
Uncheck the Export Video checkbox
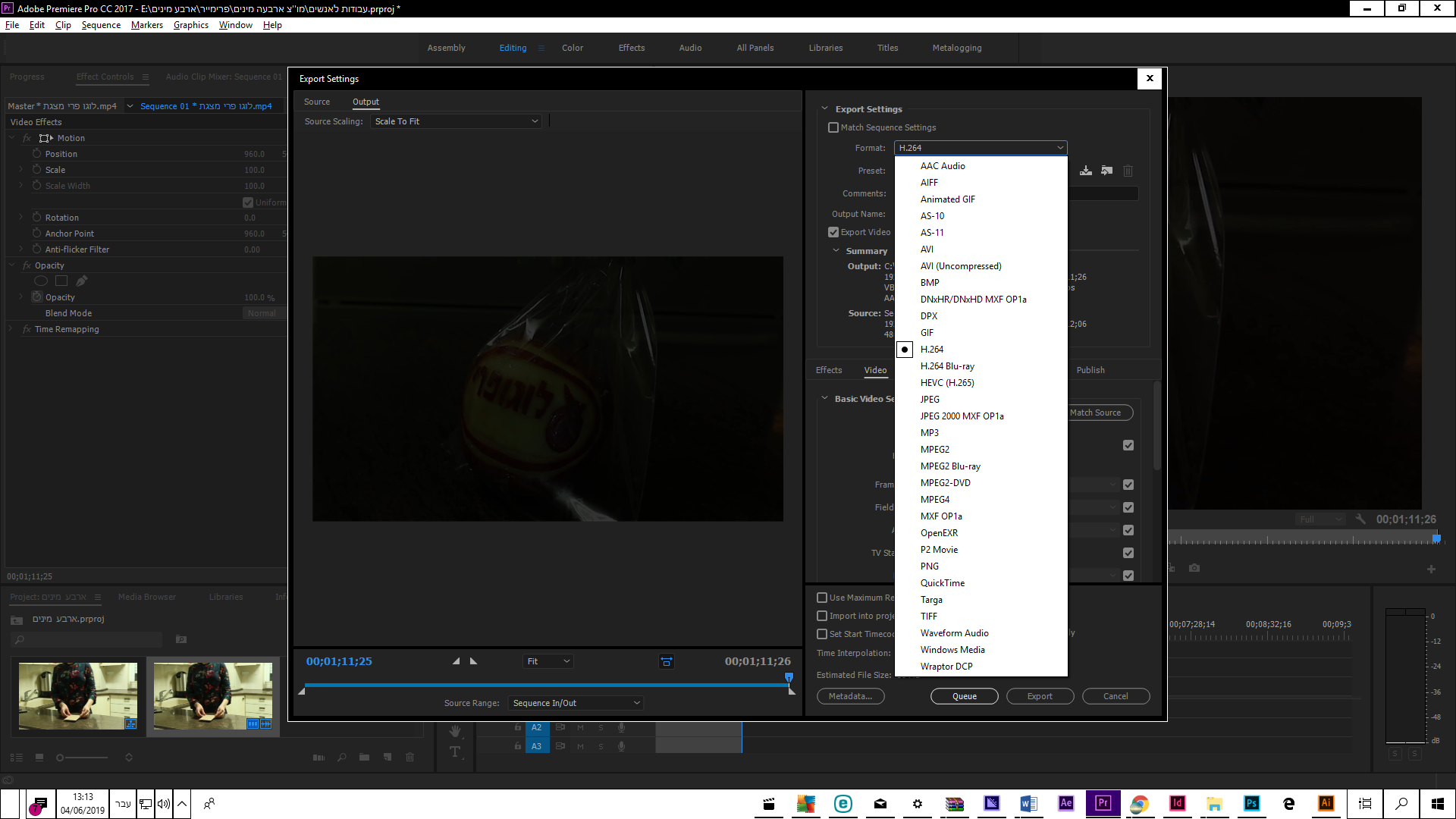coord(833,232)
